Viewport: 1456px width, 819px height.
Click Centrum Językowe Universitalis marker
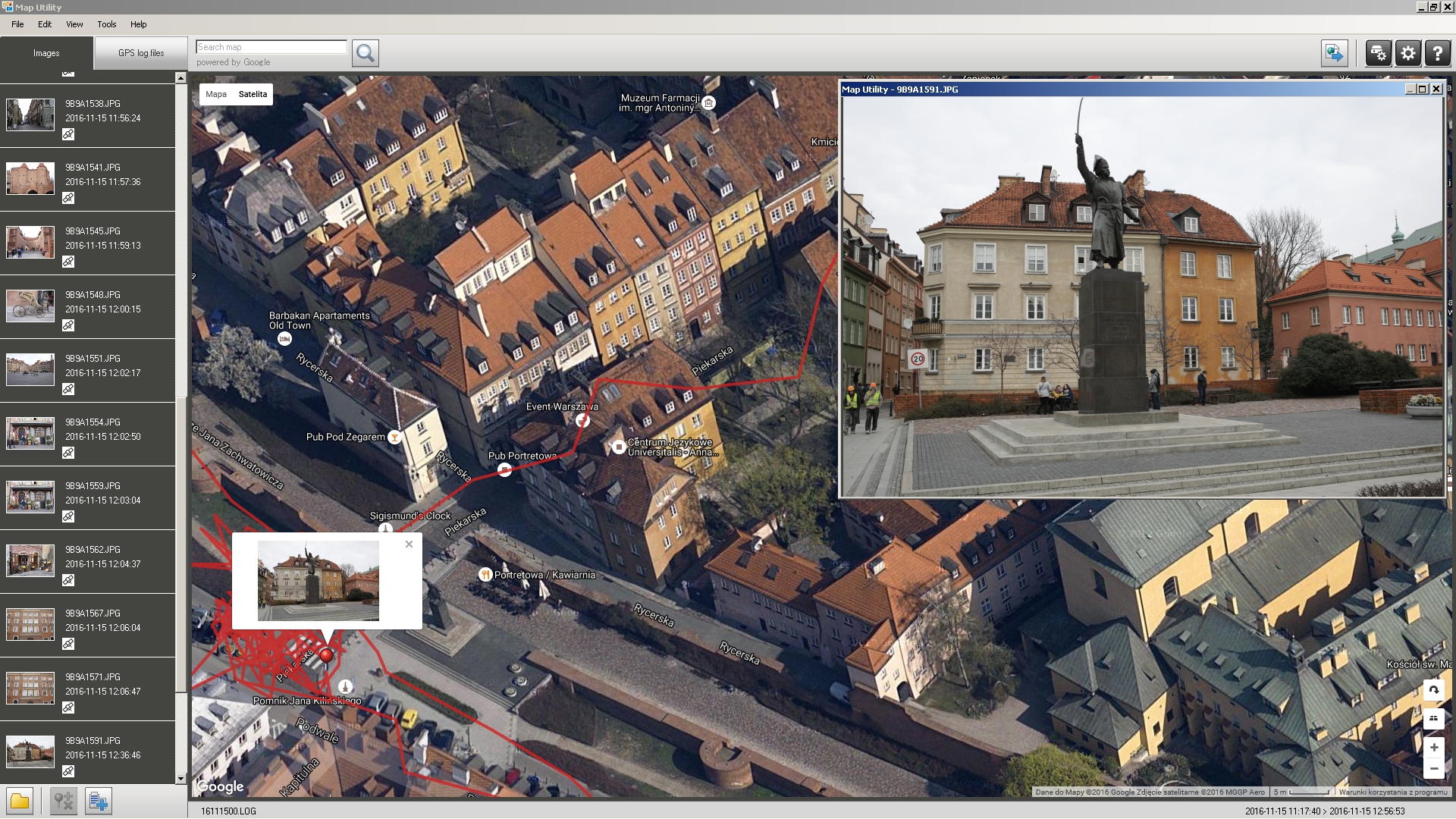pos(618,447)
